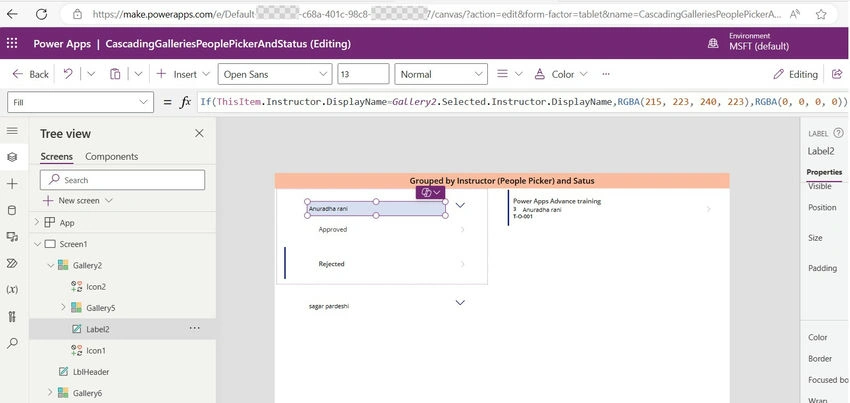The width and height of the screenshot is (850, 403).
Task: Open the Power Apps app launcher waffle
Action: coord(12,43)
